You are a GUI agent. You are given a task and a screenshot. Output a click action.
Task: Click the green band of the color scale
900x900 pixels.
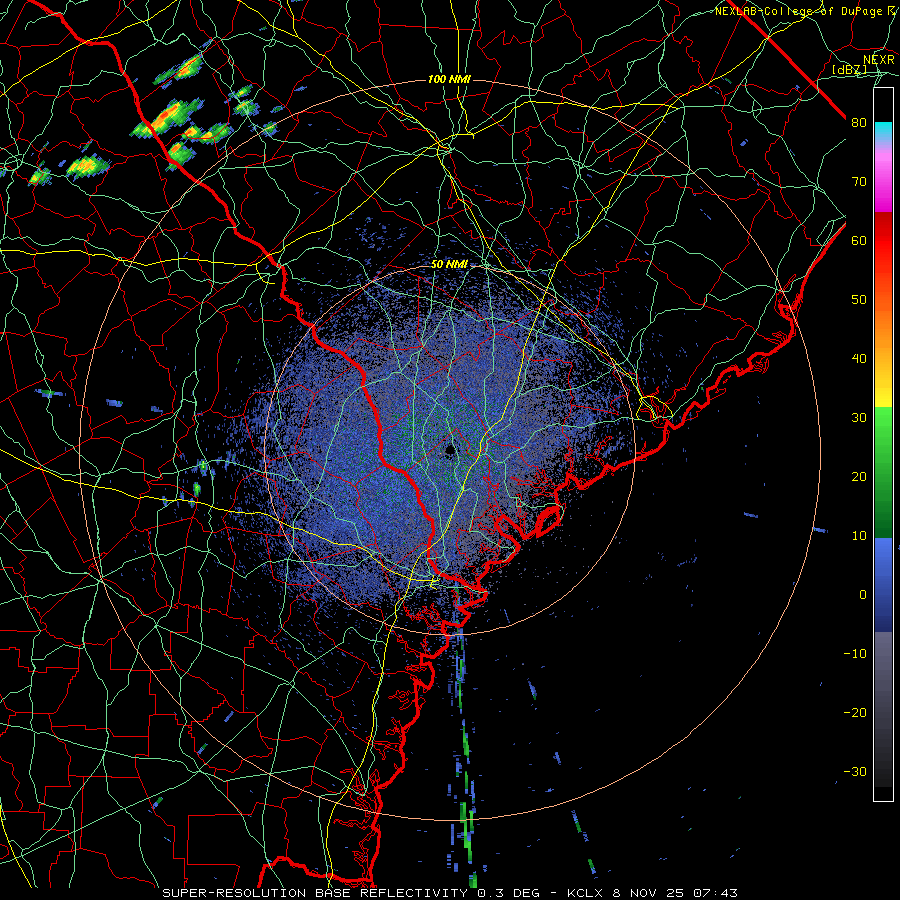883,472
